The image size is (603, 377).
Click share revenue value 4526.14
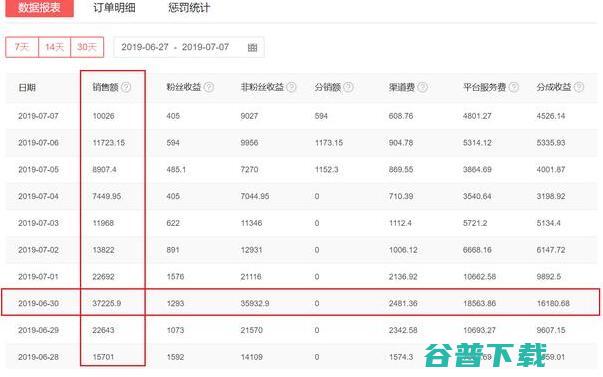(551, 116)
